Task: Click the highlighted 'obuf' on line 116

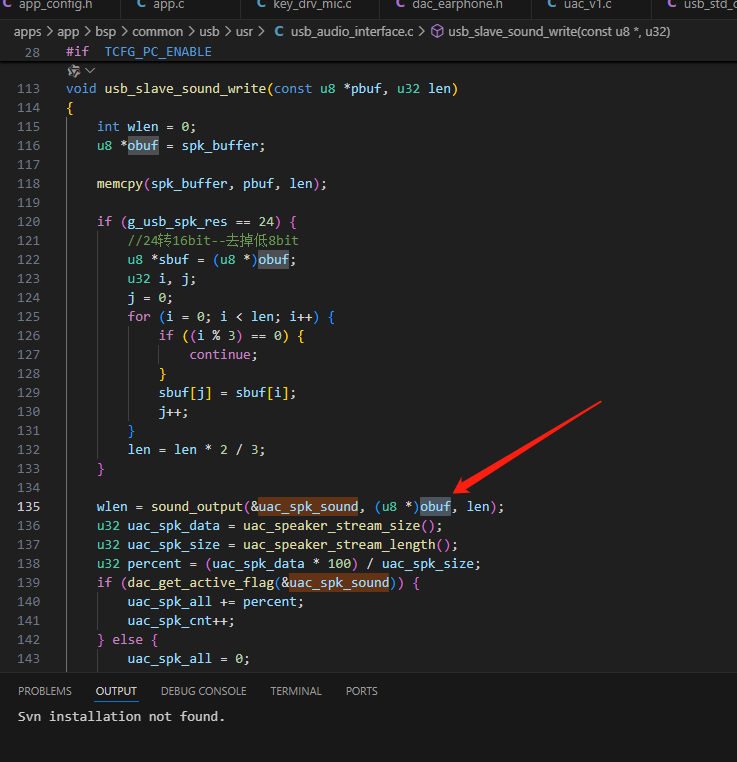Action: click(x=143, y=146)
